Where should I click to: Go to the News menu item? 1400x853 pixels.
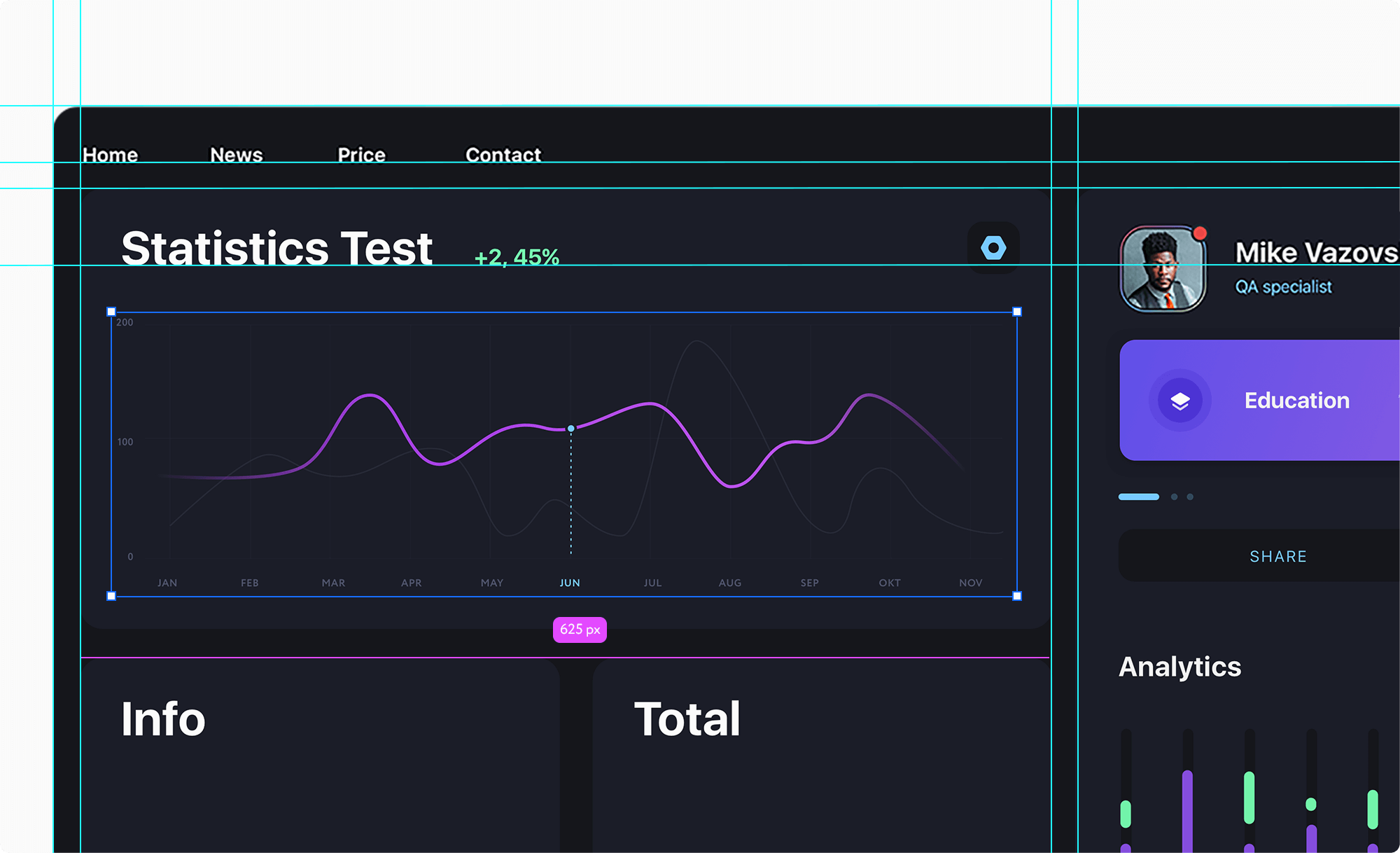pos(237,155)
